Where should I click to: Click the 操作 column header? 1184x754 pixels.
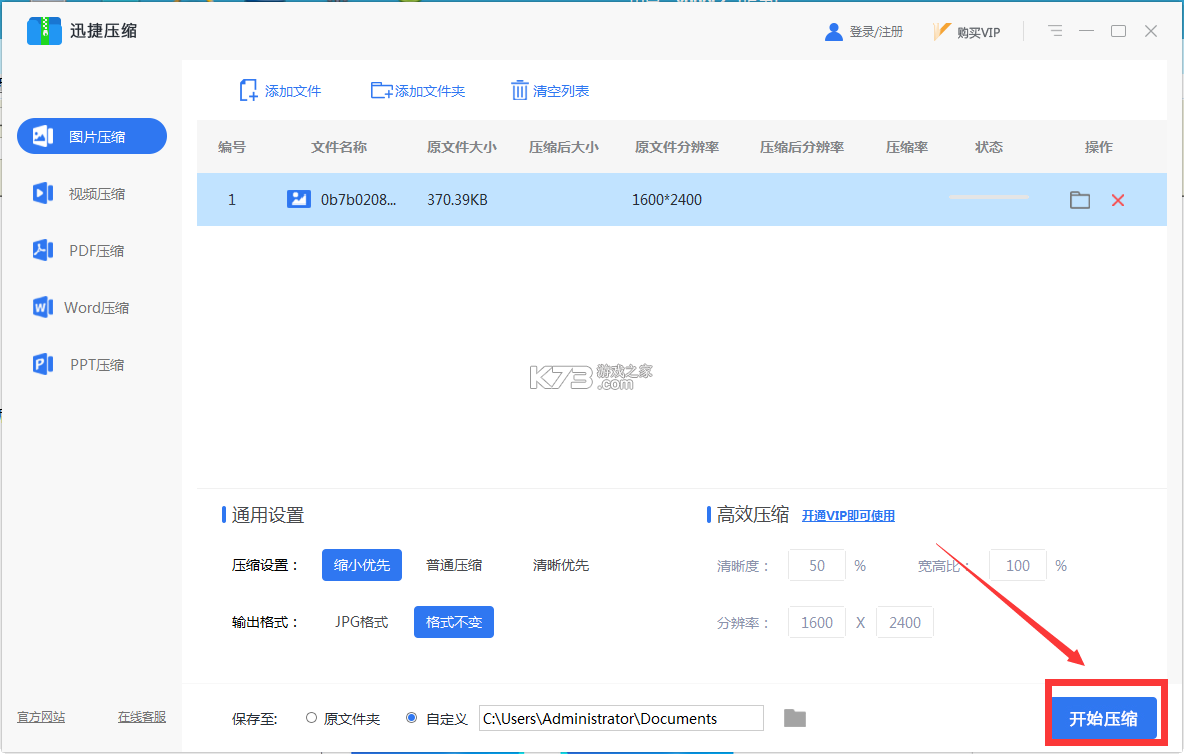tap(1099, 147)
